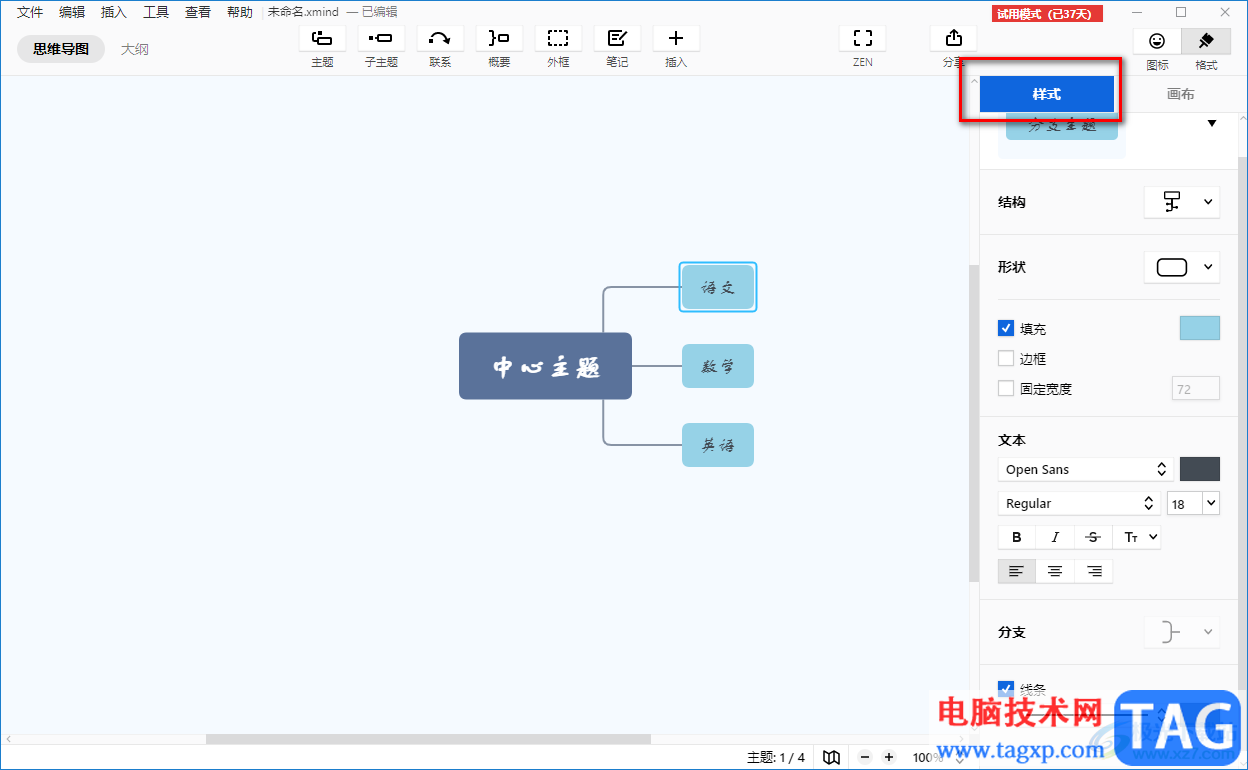This screenshot has height=770, width=1248.
Task: Open the 编辑 menu
Action: pos(72,12)
